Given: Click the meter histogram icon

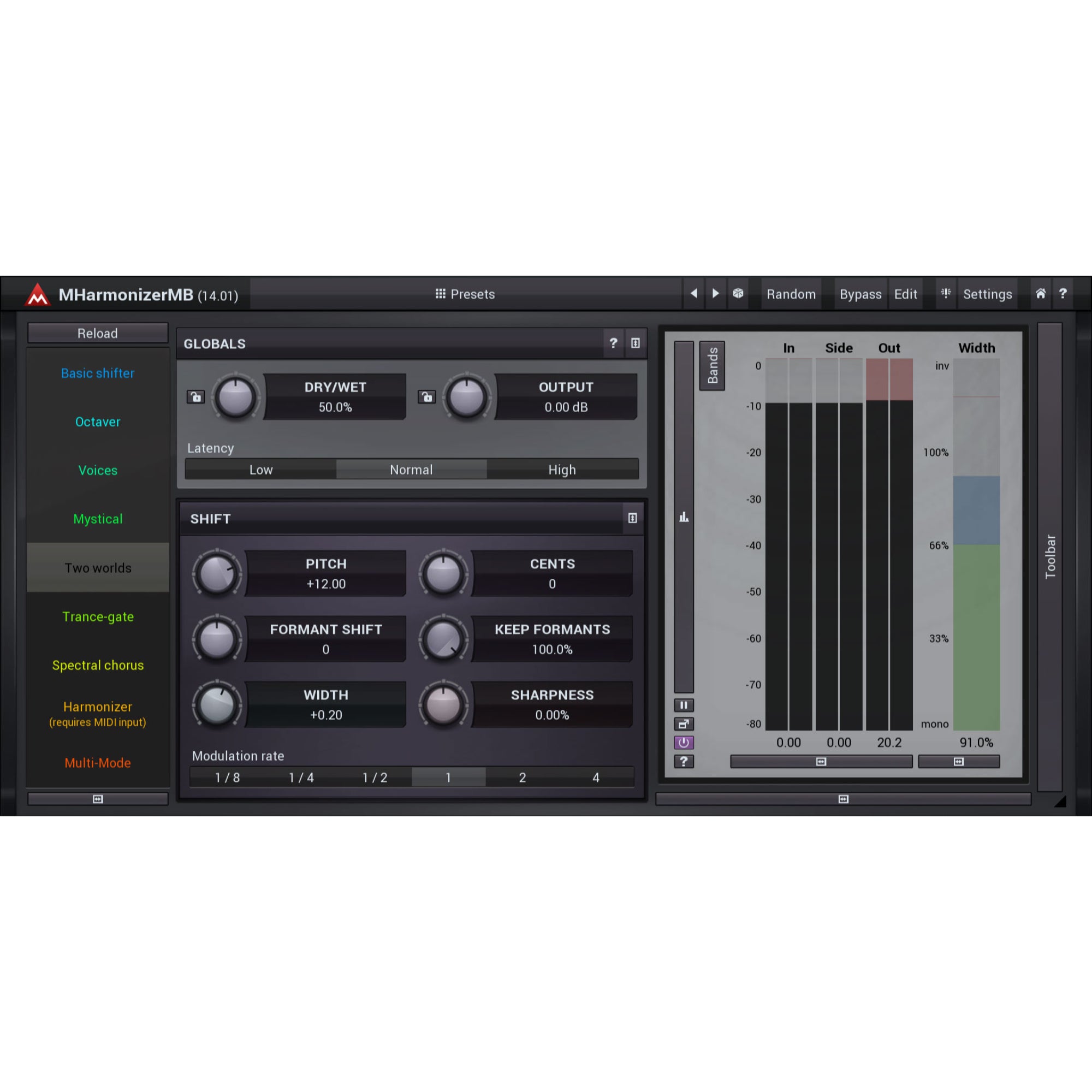Looking at the screenshot, I should point(684,517).
